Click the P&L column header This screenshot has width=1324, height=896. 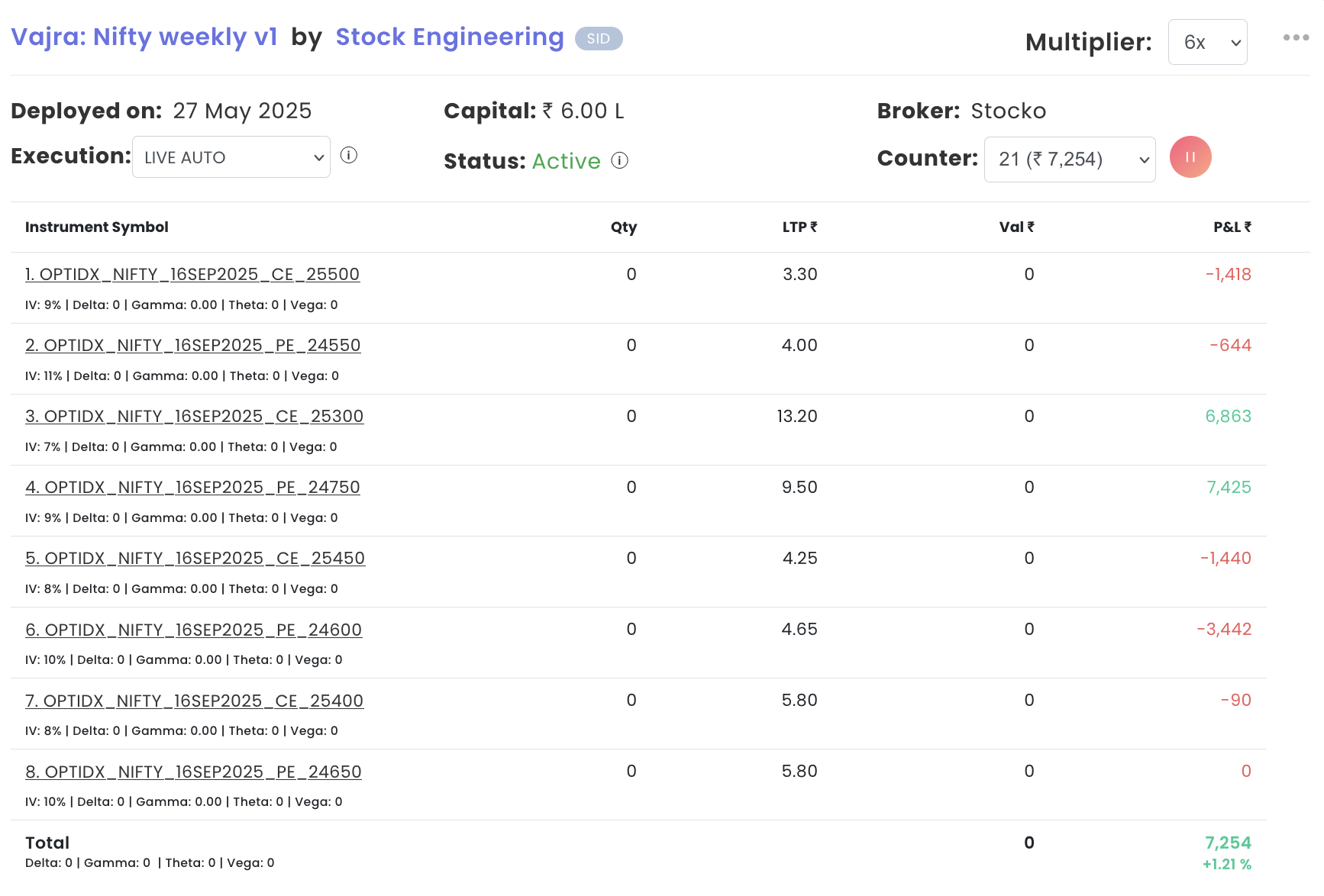click(x=1231, y=227)
